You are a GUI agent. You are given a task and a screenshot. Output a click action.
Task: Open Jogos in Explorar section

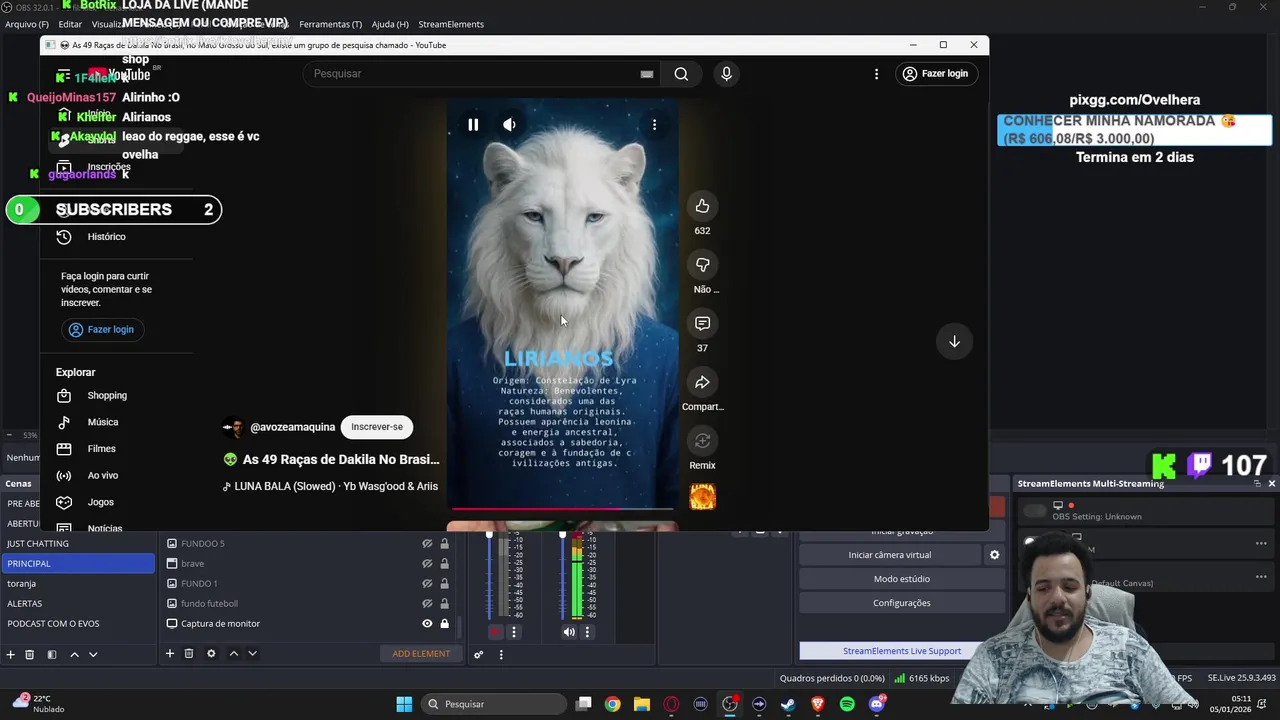click(100, 502)
